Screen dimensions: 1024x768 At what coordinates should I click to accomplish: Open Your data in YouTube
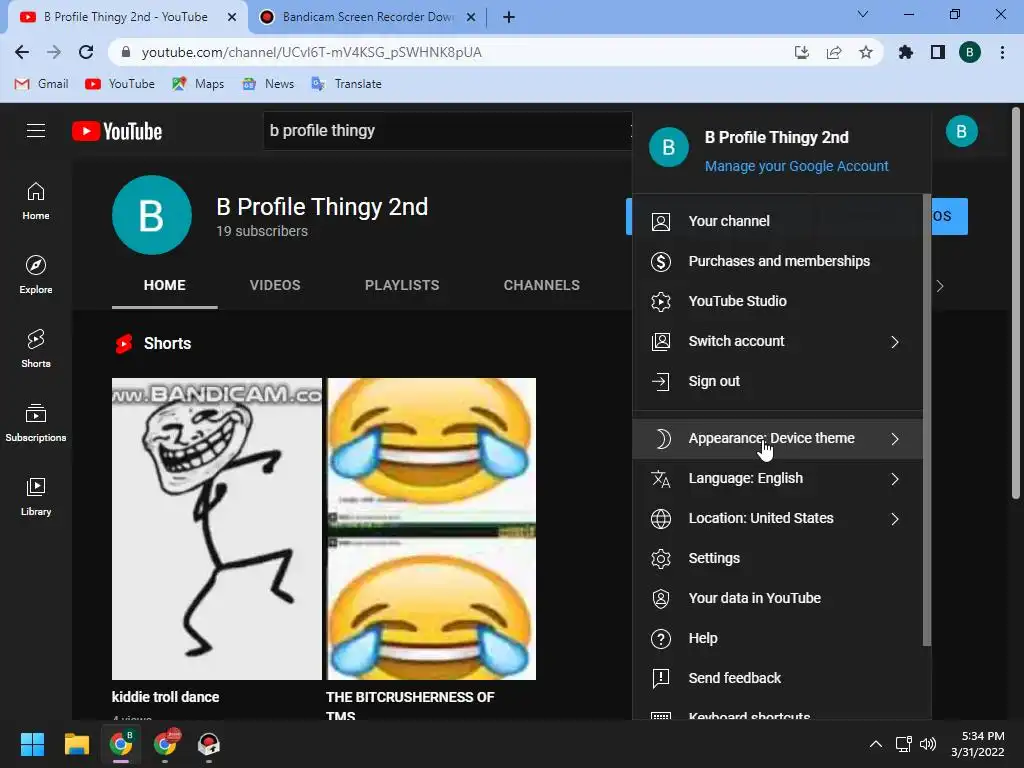(777, 598)
